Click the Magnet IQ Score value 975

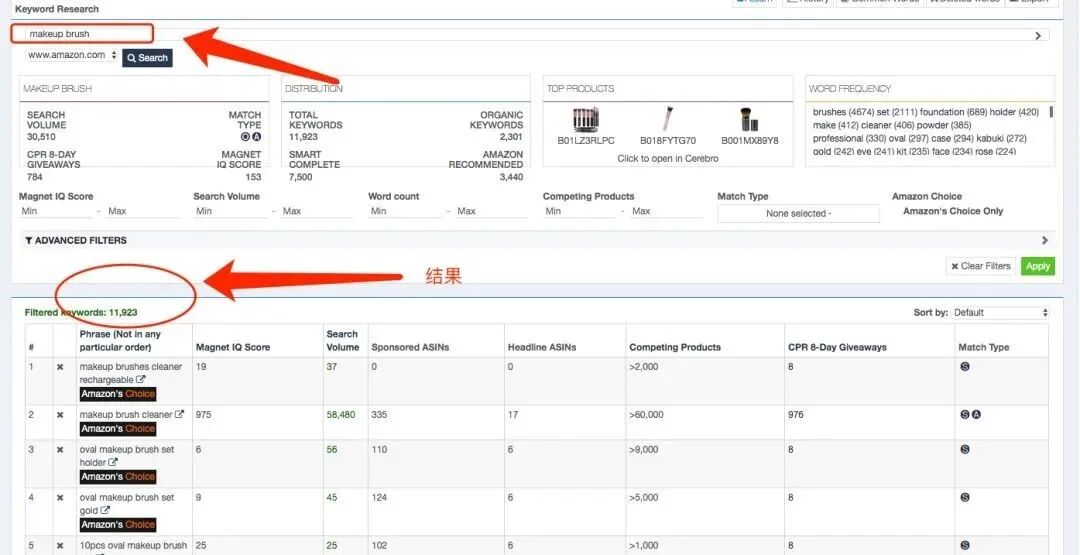click(203, 415)
